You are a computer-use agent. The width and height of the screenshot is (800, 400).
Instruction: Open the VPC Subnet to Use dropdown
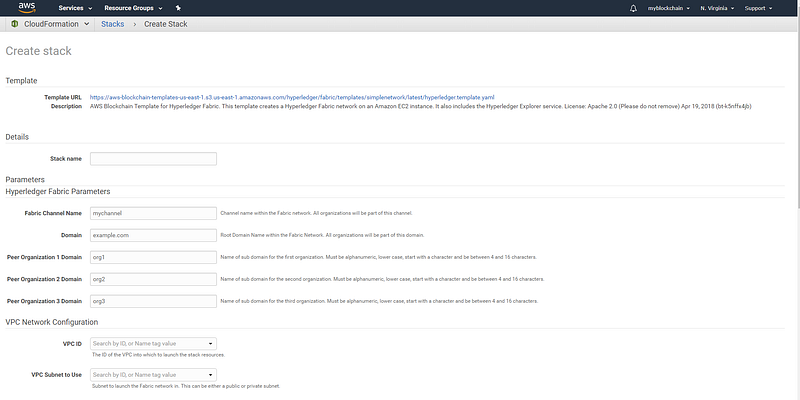tap(154, 374)
